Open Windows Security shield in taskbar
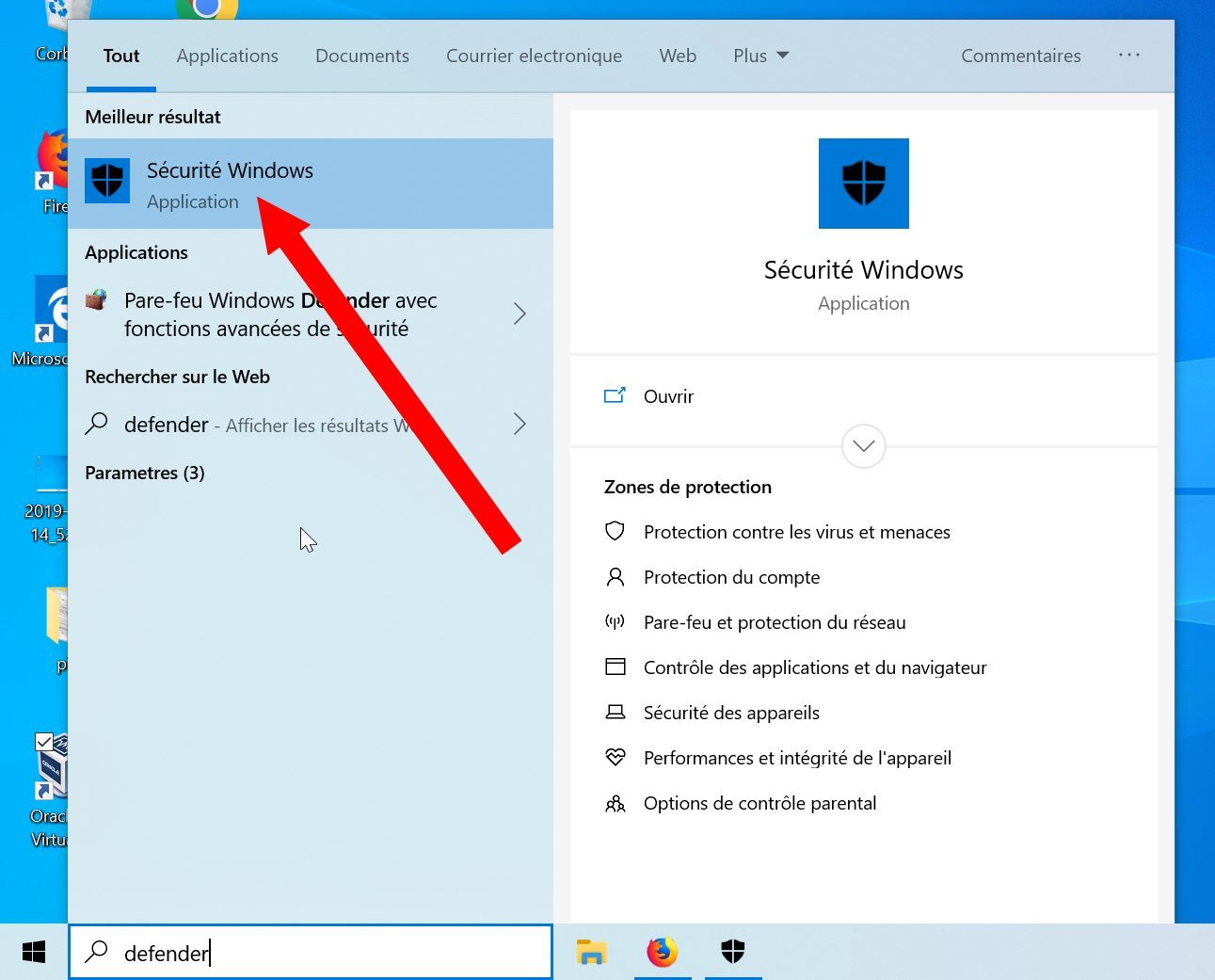The image size is (1215, 980). (x=733, y=952)
